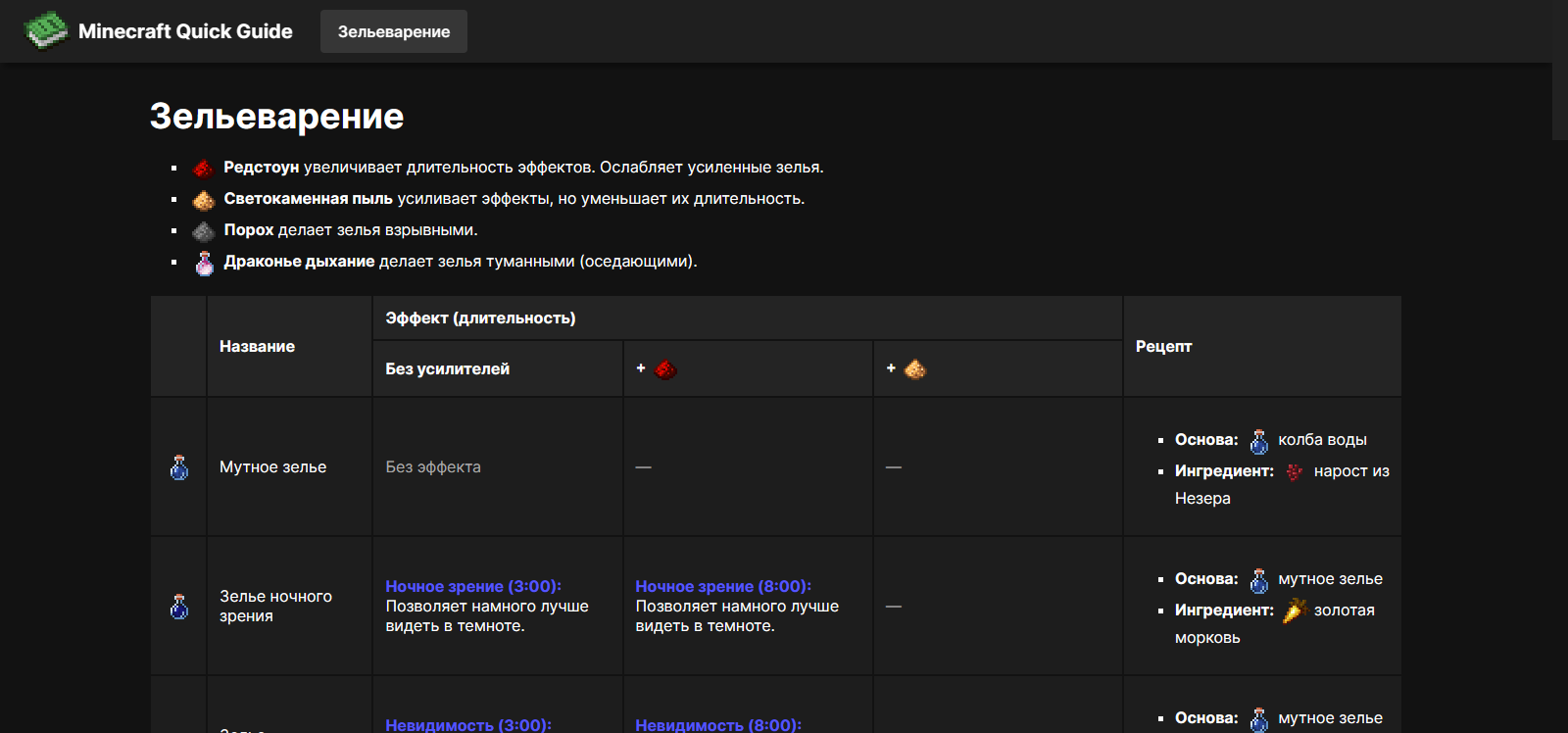Click the bold word Порох
This screenshot has height=733, width=1568.
coord(249,230)
